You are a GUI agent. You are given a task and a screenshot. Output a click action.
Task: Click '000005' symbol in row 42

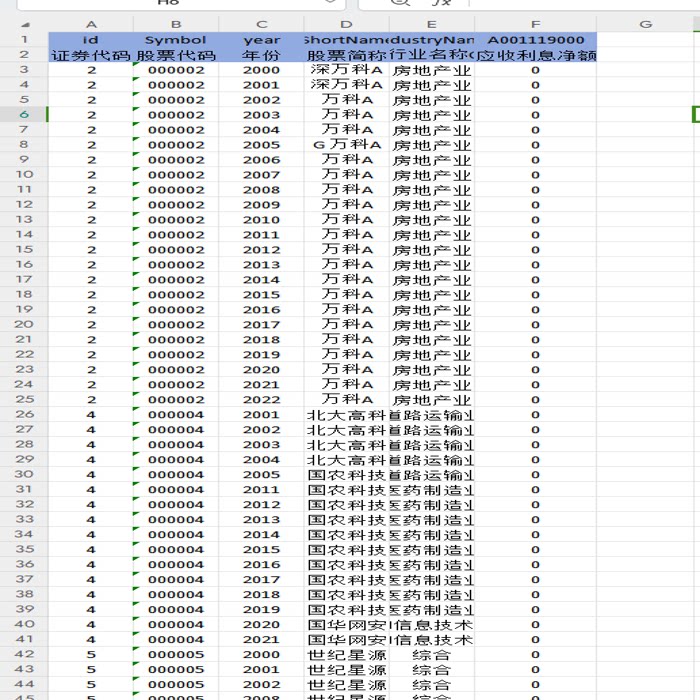tap(176, 654)
